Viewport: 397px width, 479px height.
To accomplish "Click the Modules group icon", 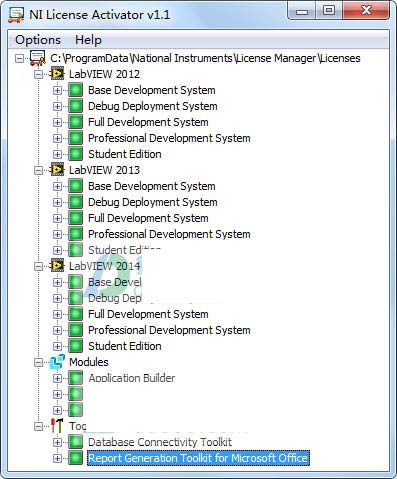I will tap(57, 362).
